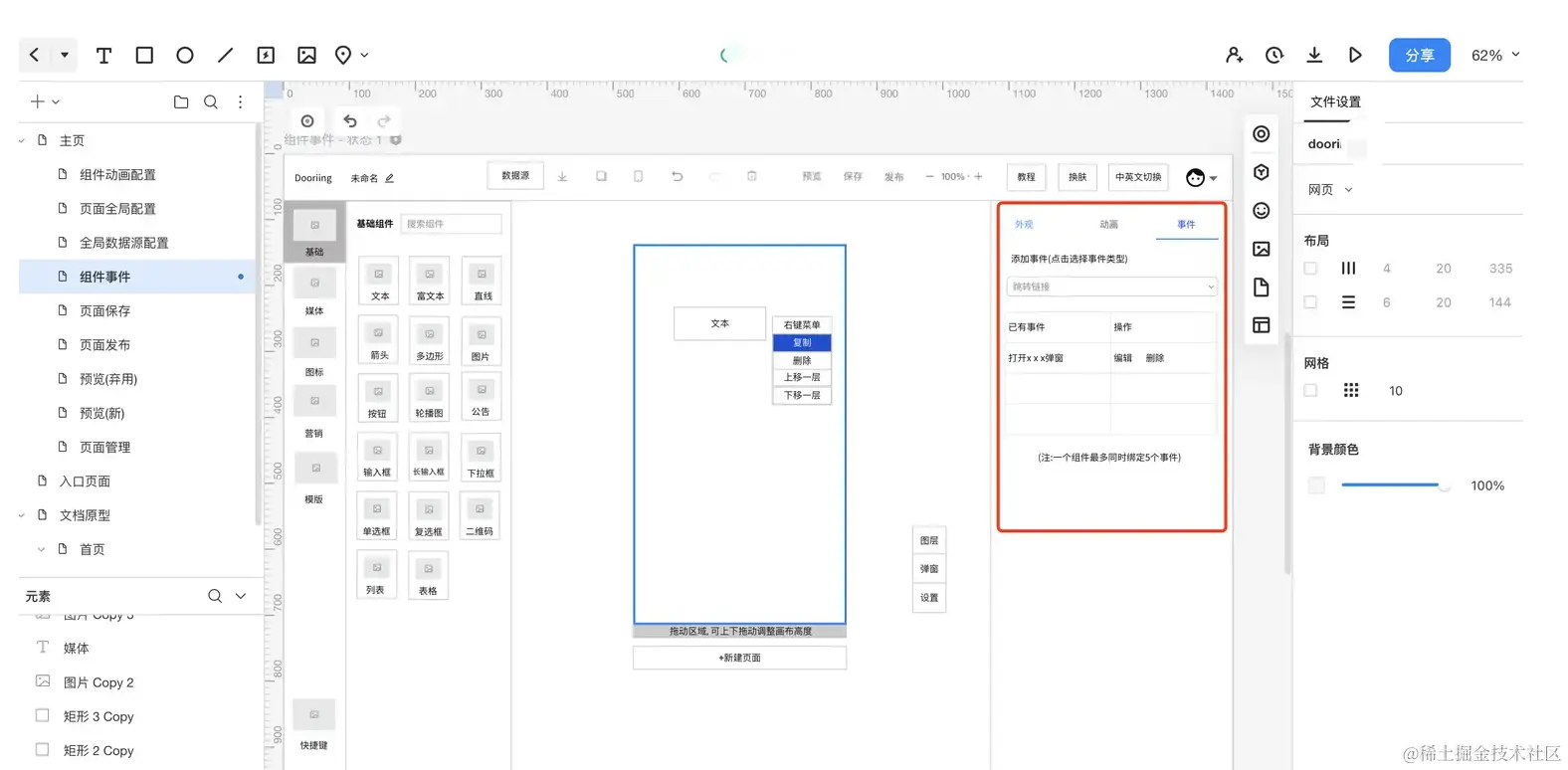Click the 中英文切换 button
The height and width of the screenshot is (770, 1568).
(1138, 177)
